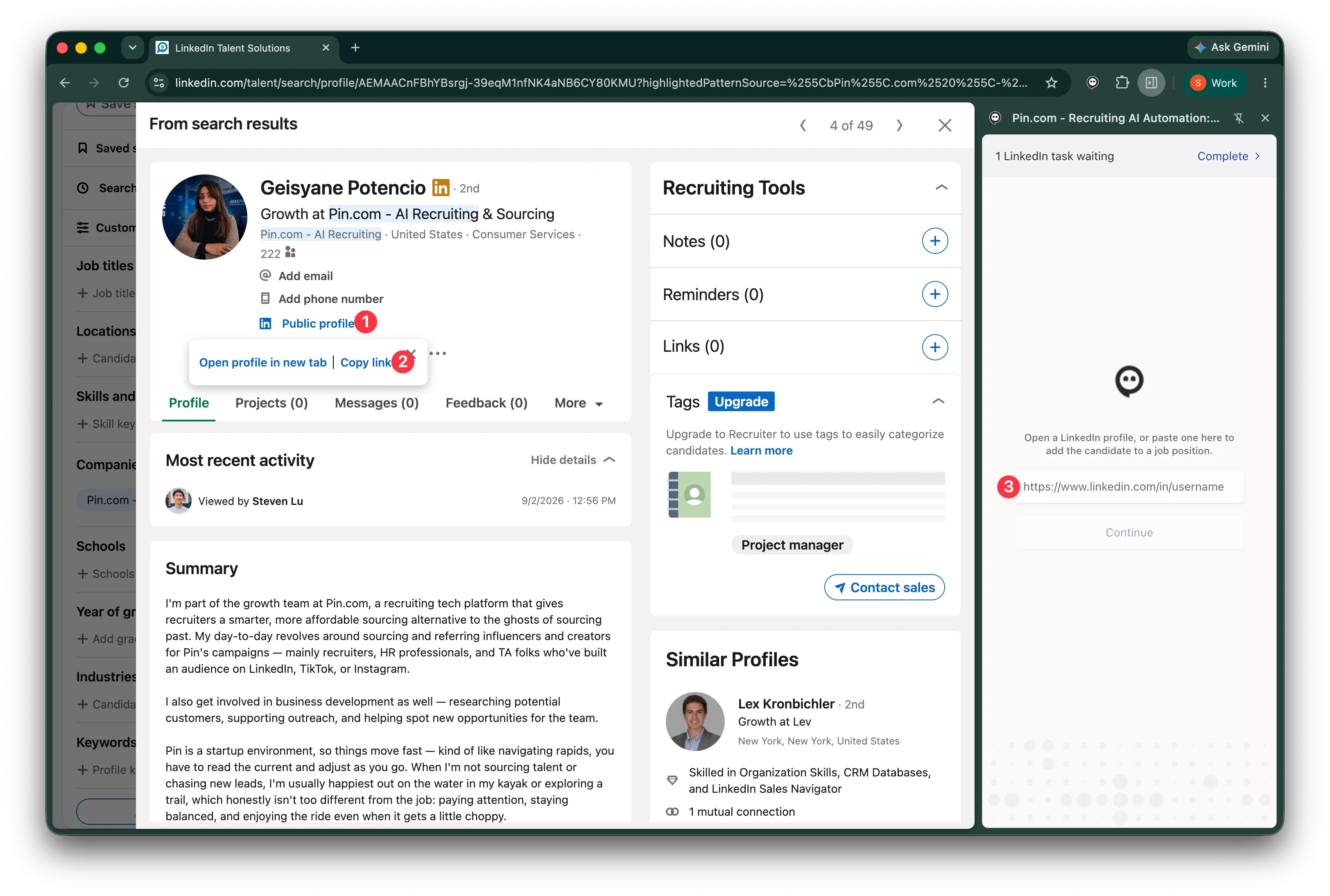The height and width of the screenshot is (896, 1330).
Task: Click the Contact sales button
Action: click(x=884, y=587)
